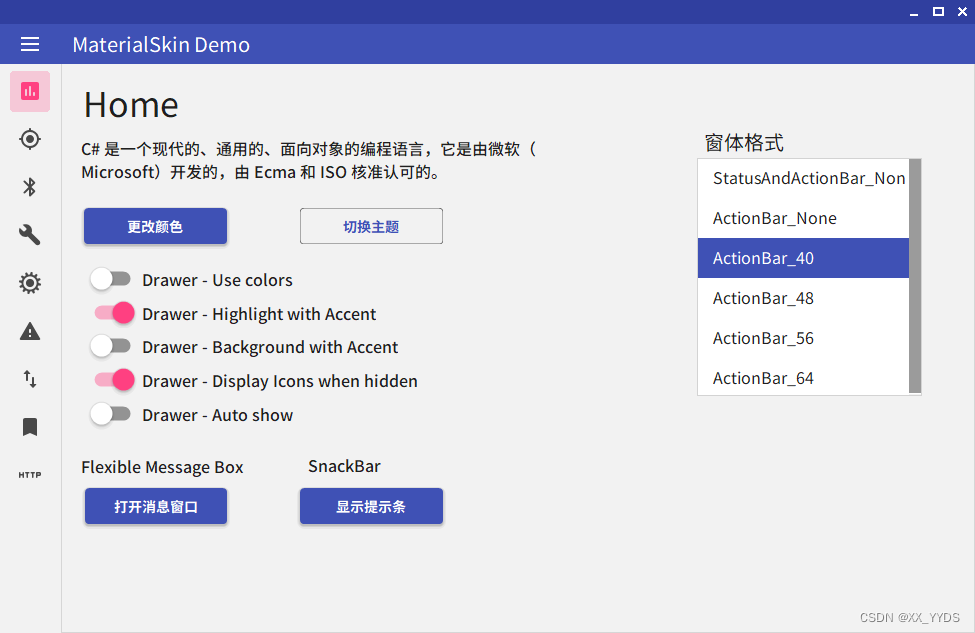Screen dimensions: 975x633
Task: Close the MaterialSkin Demo window
Action: (x=963, y=12)
